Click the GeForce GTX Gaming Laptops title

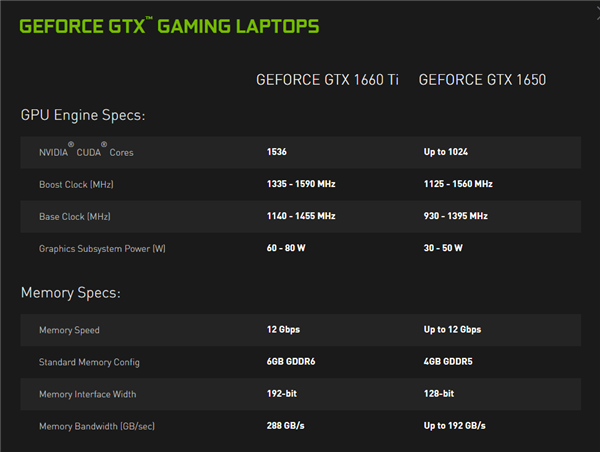coord(170,25)
